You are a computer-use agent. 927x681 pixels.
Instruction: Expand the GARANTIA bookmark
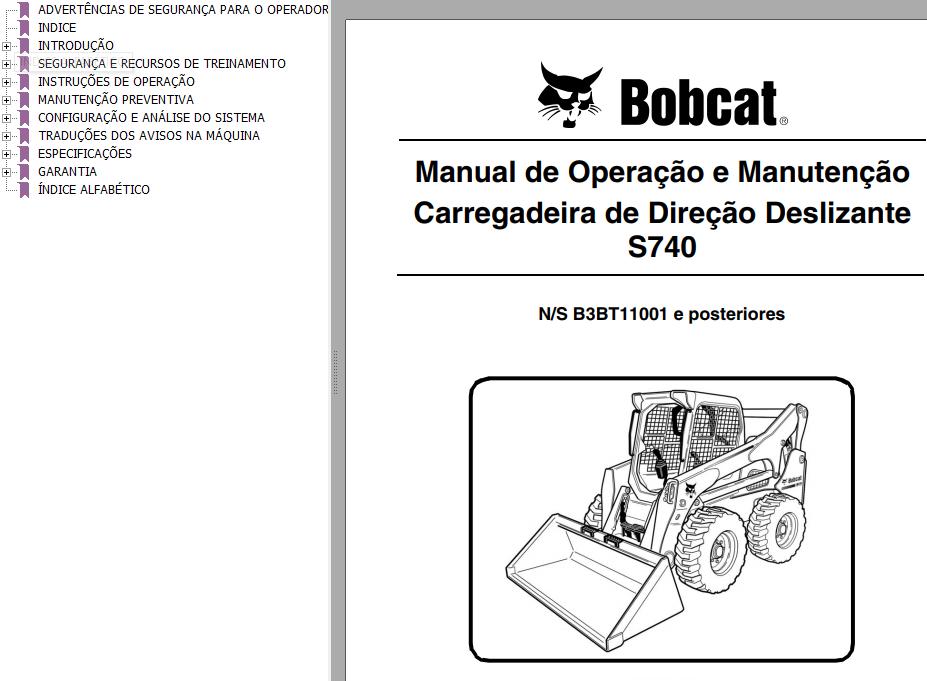tap(6, 172)
